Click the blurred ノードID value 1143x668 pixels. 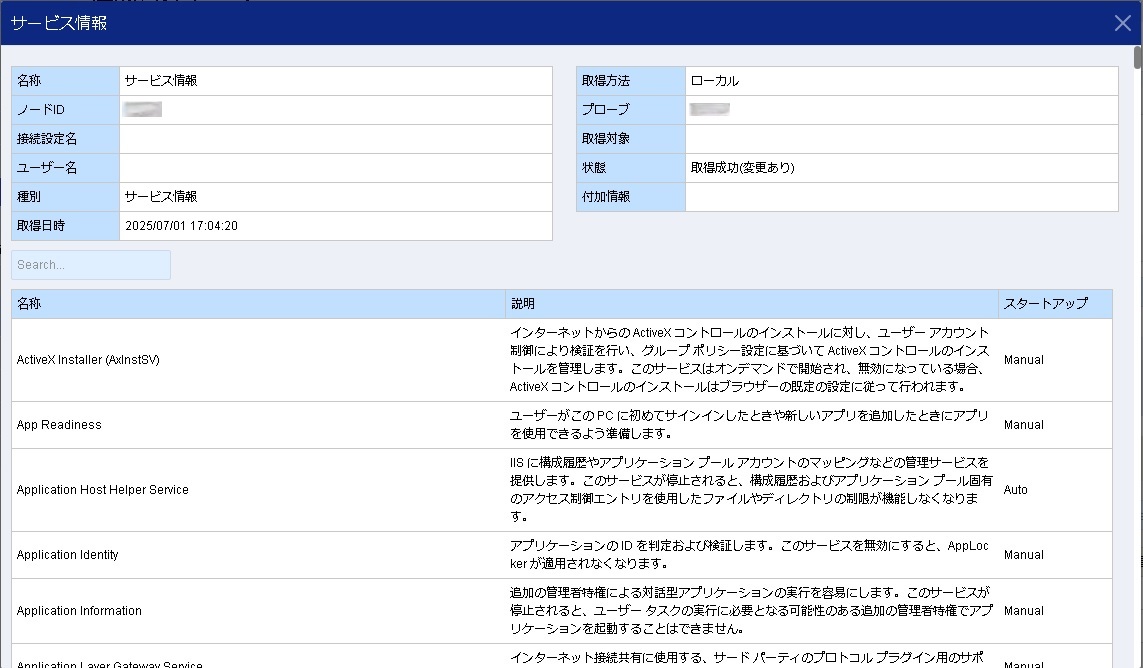click(143, 109)
